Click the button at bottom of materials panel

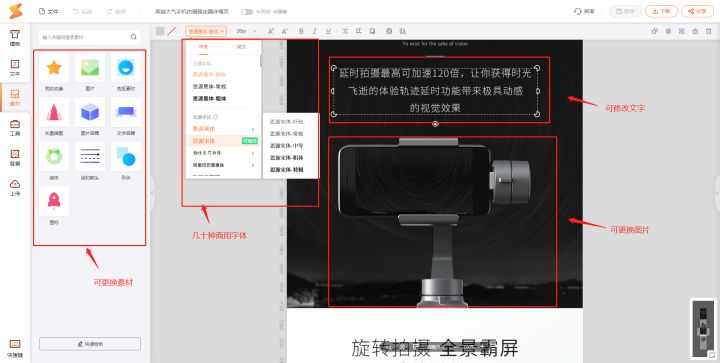(90, 344)
